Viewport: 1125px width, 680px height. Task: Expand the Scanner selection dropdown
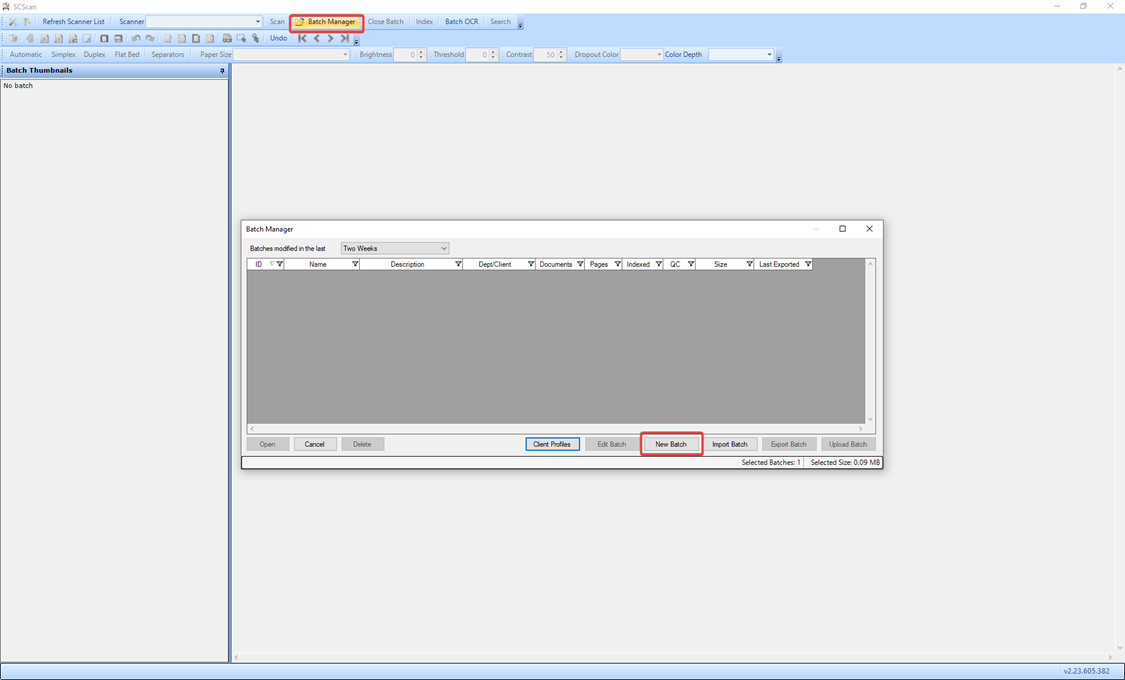point(257,22)
